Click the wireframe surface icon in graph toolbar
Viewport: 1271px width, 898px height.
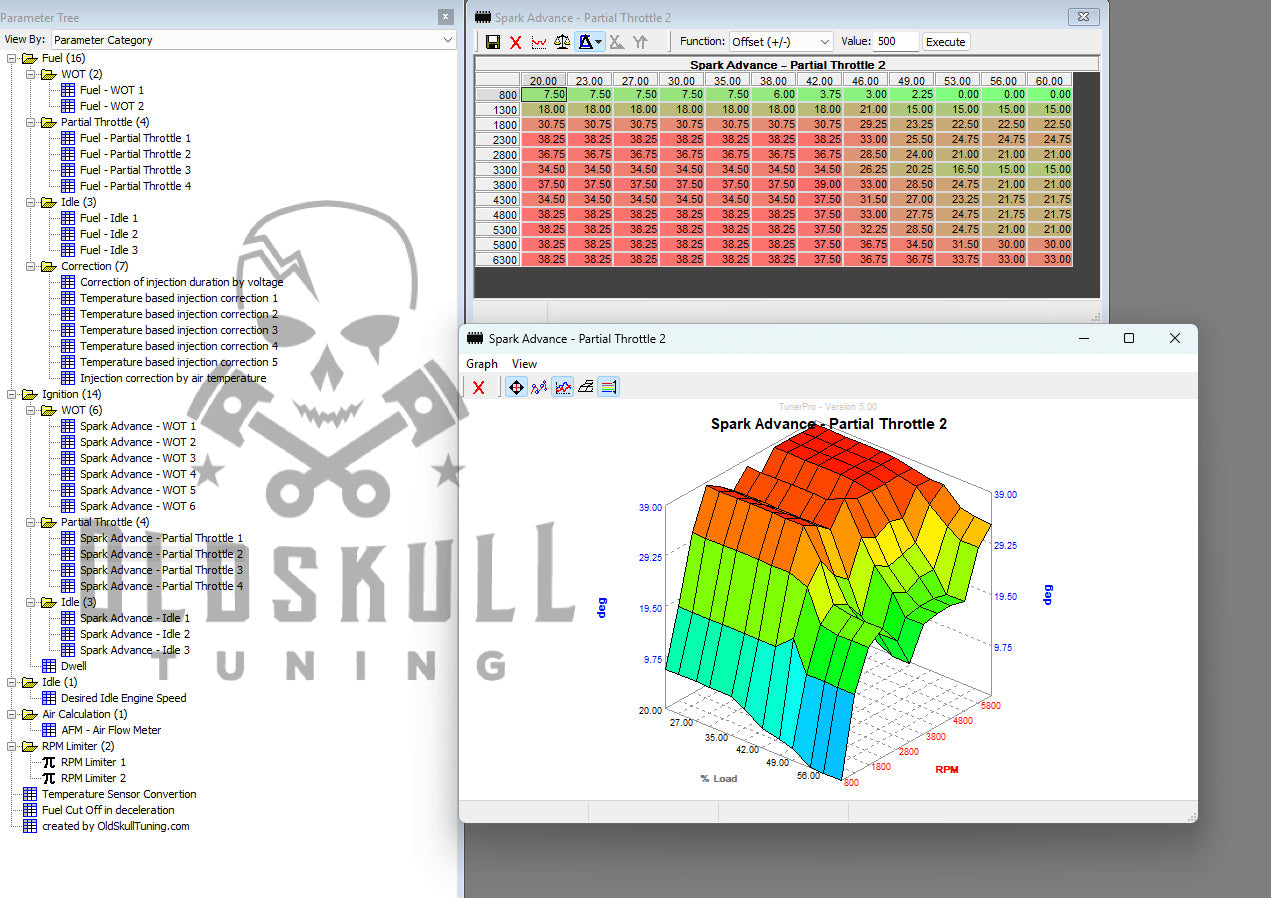click(x=586, y=387)
